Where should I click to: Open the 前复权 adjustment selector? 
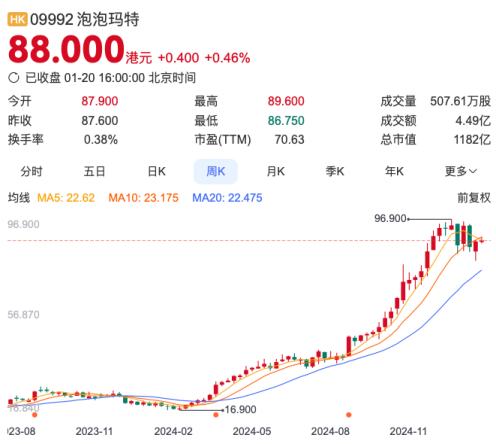474,198
